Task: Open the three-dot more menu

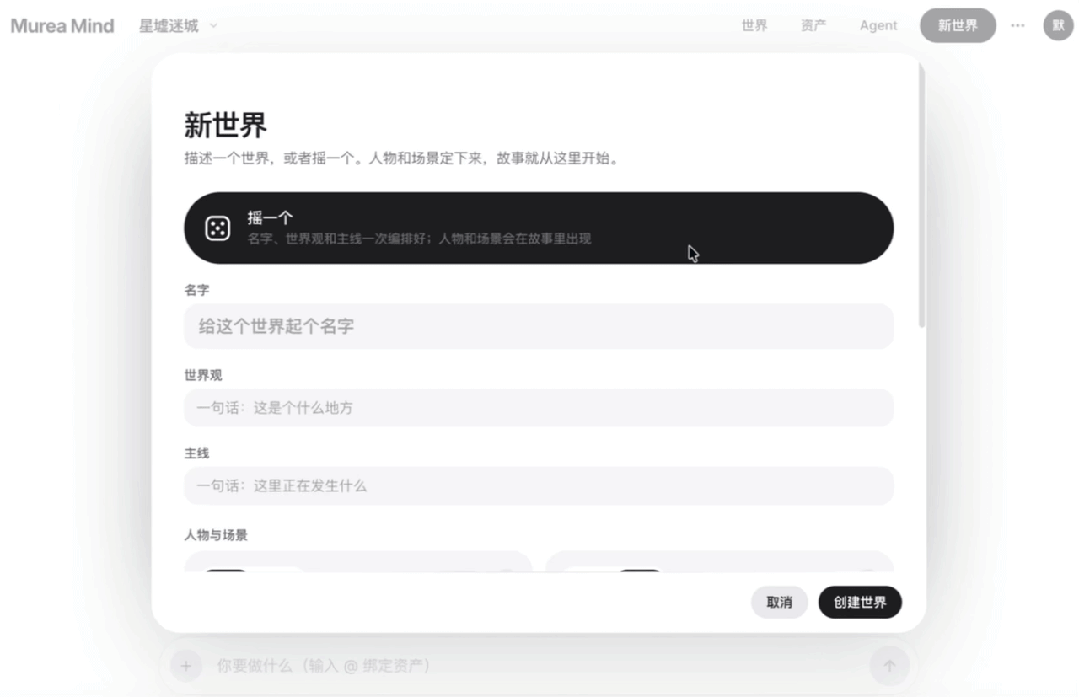Action: click(x=1018, y=25)
